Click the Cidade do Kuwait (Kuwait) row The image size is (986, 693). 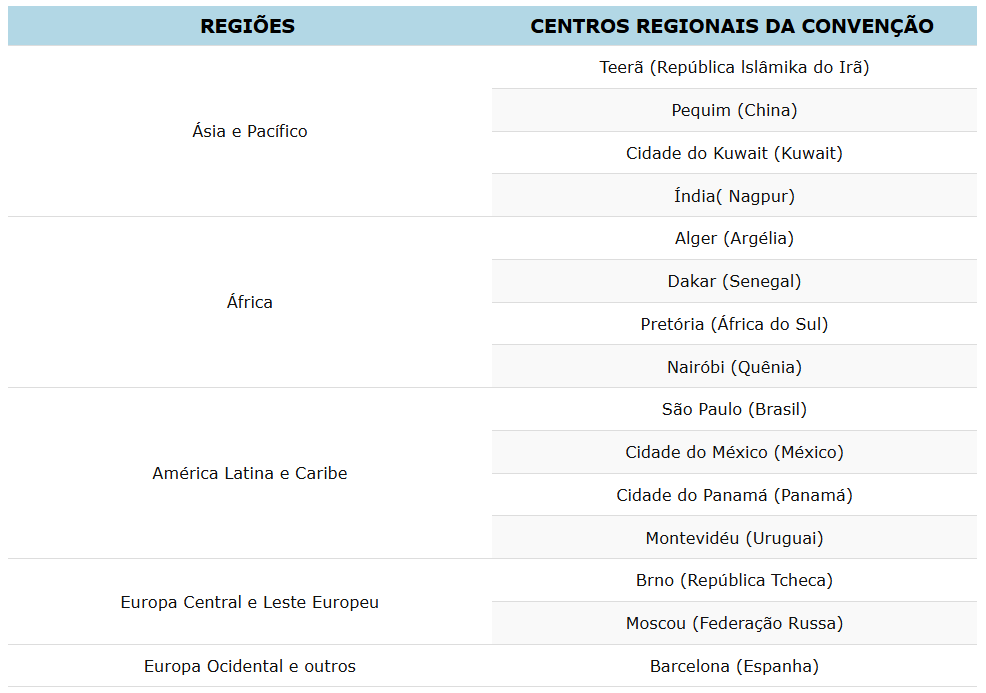[734, 153]
